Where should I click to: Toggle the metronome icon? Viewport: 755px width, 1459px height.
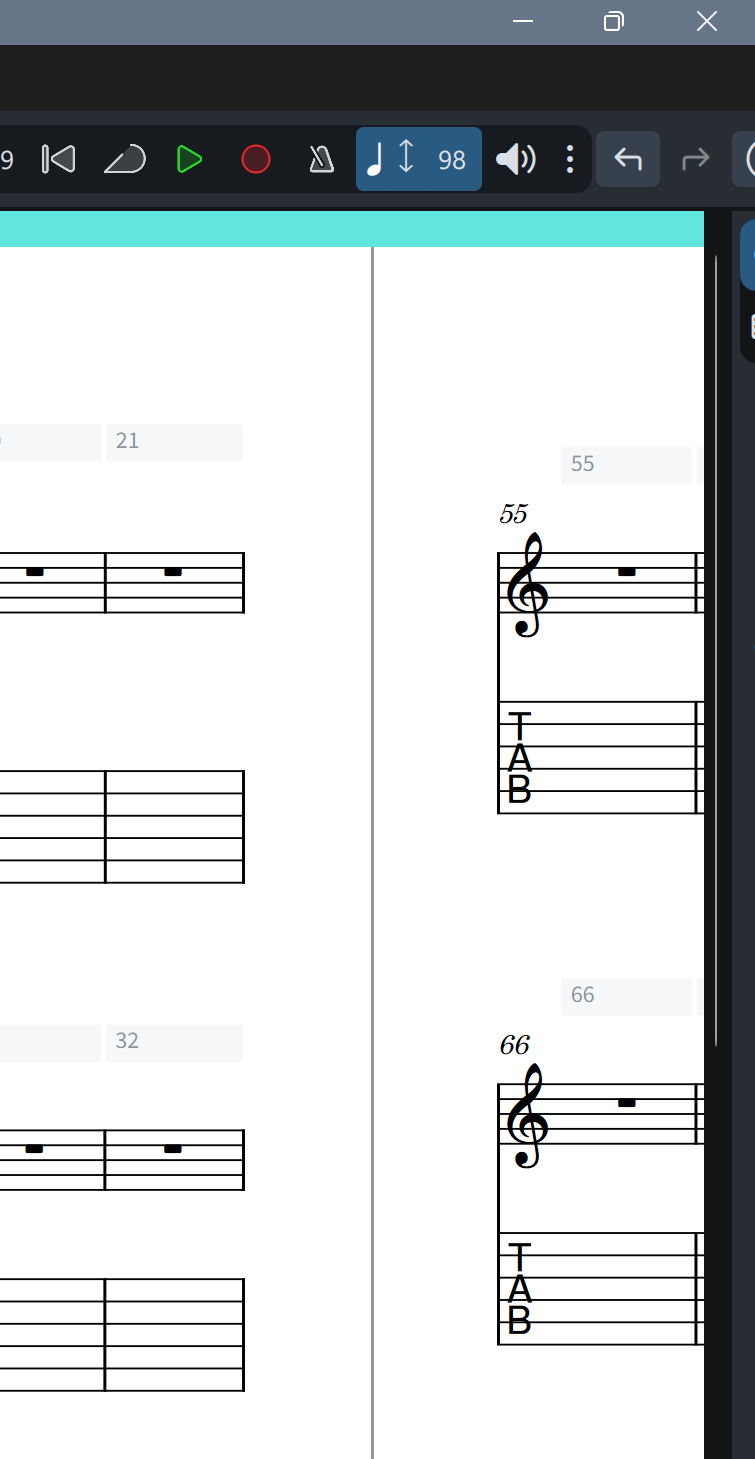(321, 159)
